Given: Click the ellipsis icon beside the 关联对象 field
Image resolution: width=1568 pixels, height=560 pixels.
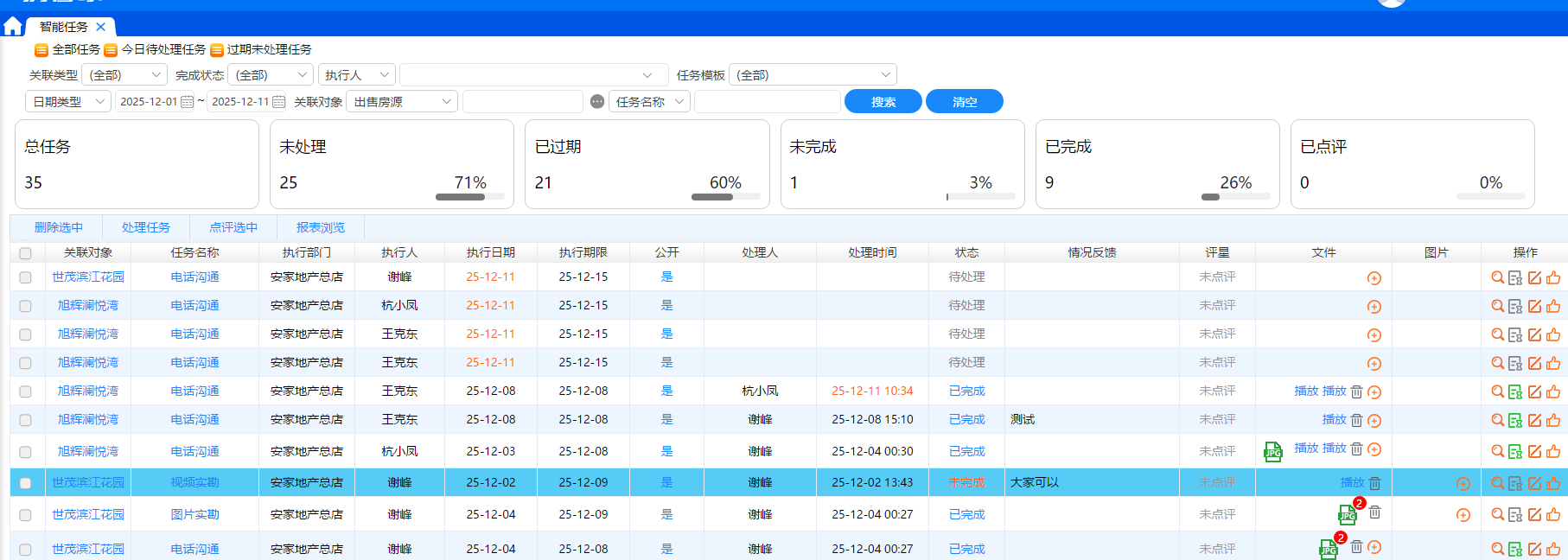Looking at the screenshot, I should (x=597, y=102).
